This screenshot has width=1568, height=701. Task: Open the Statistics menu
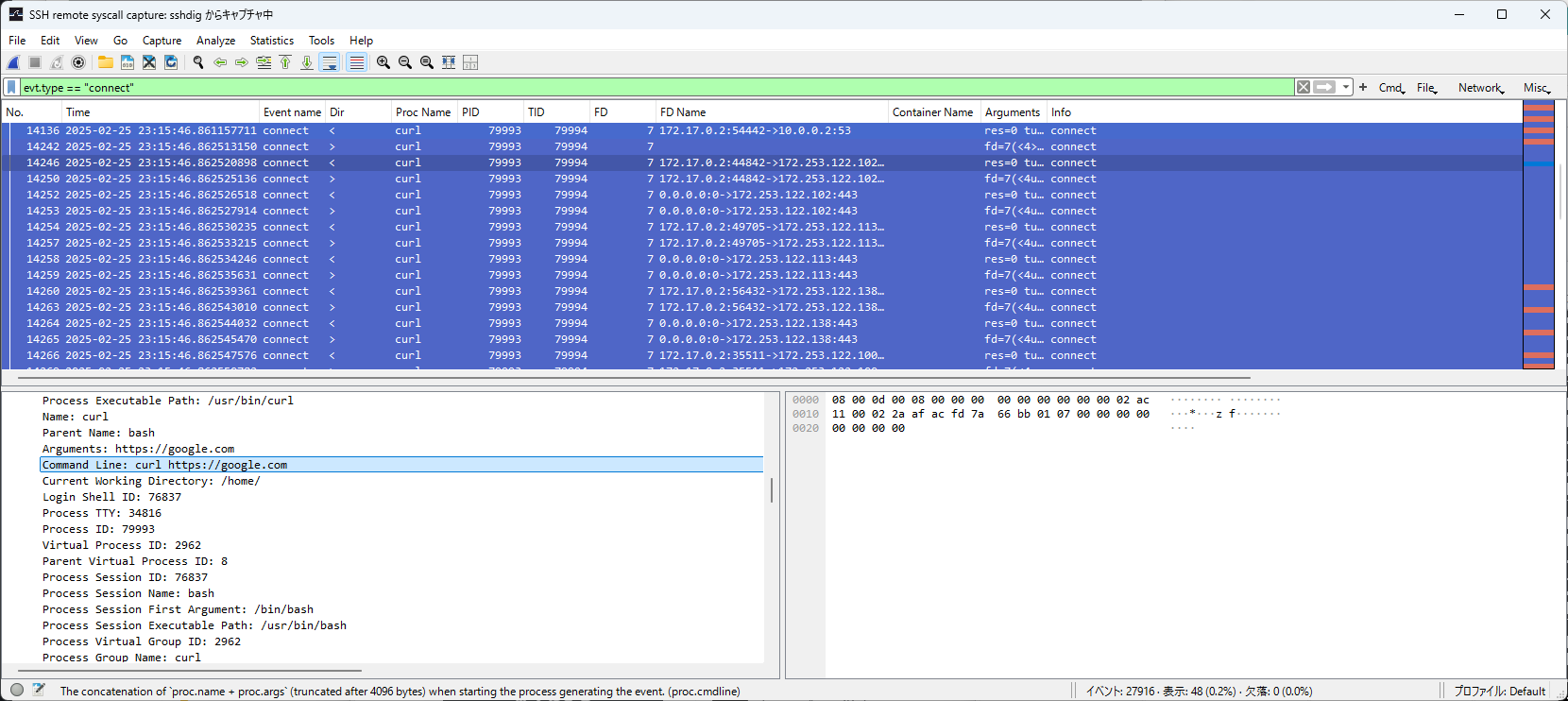[271, 41]
